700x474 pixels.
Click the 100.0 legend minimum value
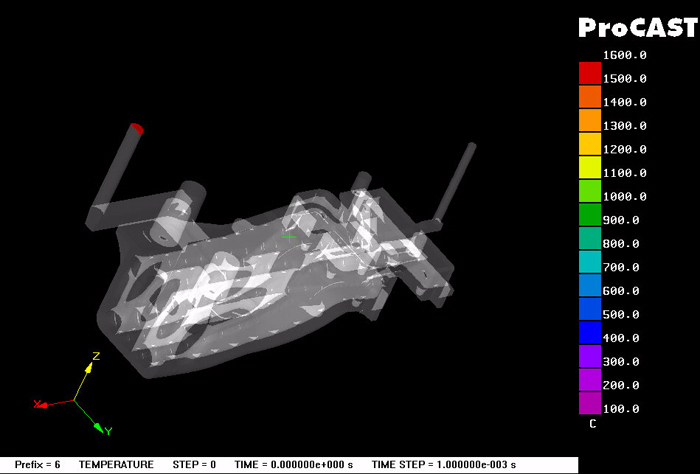coord(621,409)
